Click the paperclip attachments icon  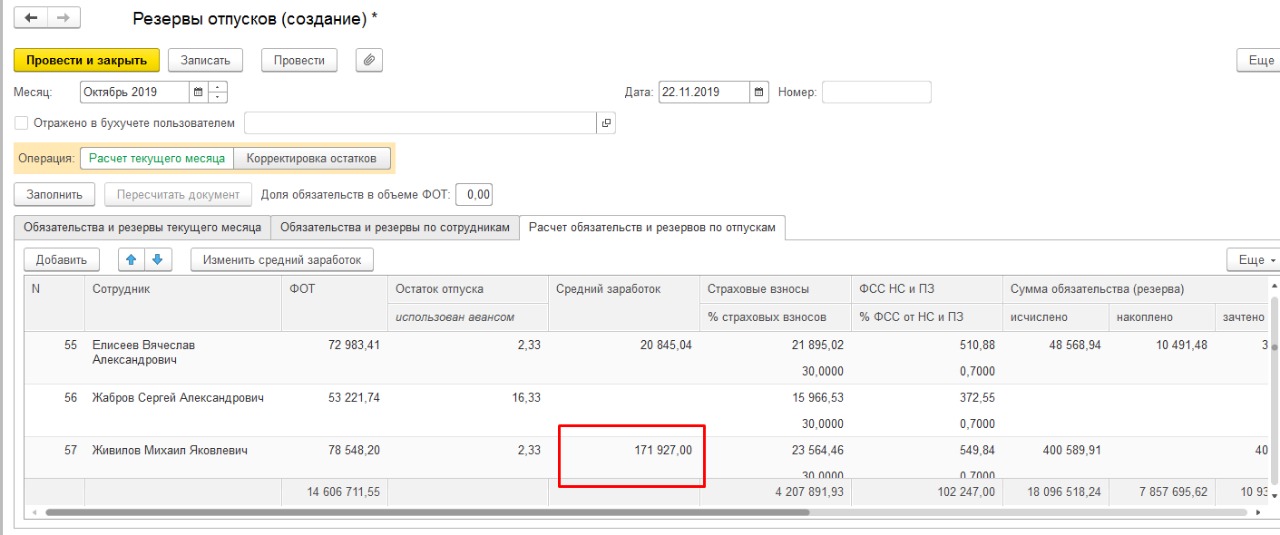coord(369,60)
